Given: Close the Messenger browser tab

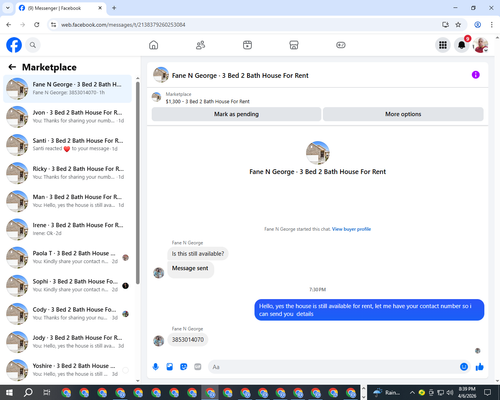Looking at the screenshot, I should tap(100, 8).
